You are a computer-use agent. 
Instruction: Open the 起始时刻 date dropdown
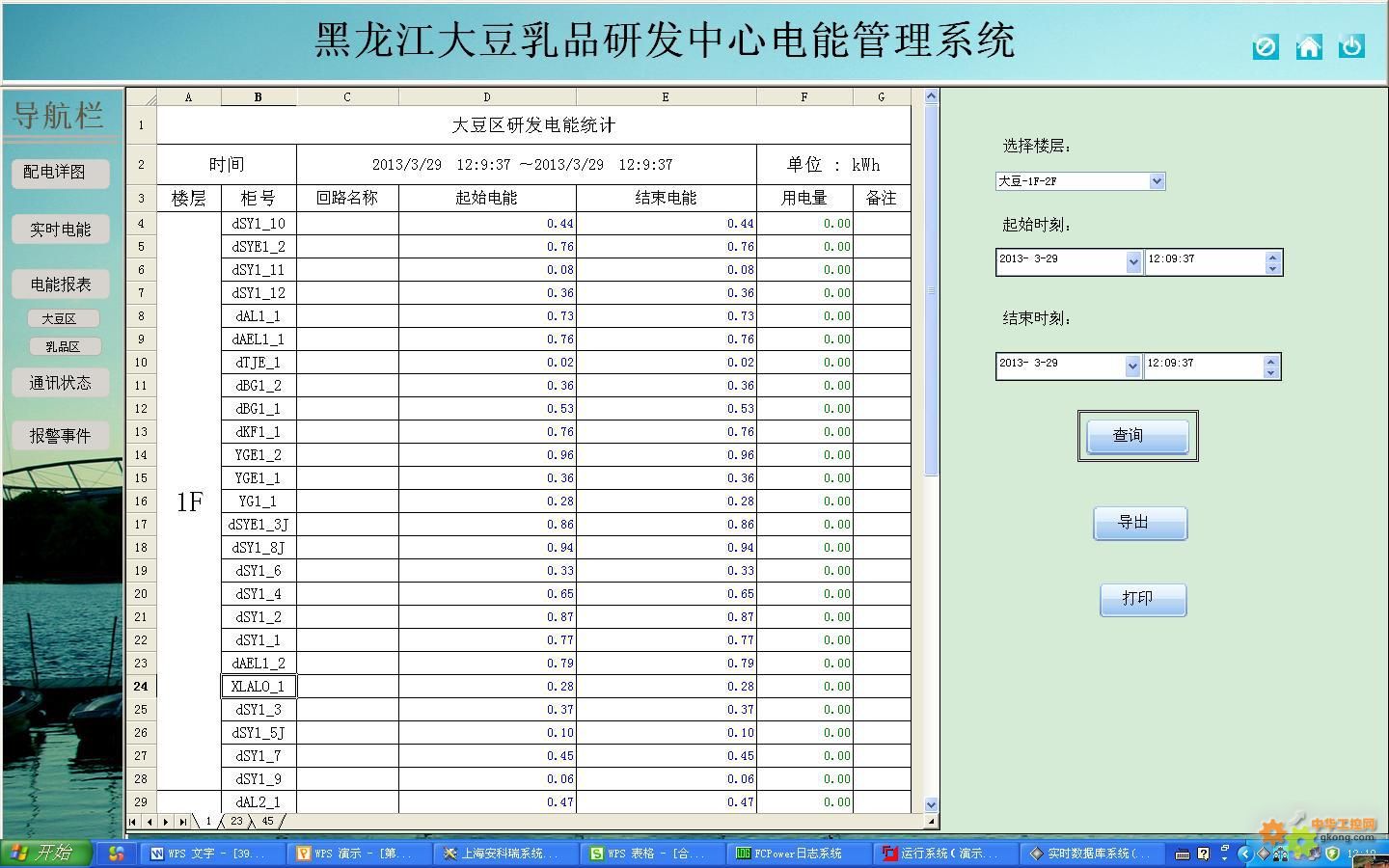click(1132, 262)
